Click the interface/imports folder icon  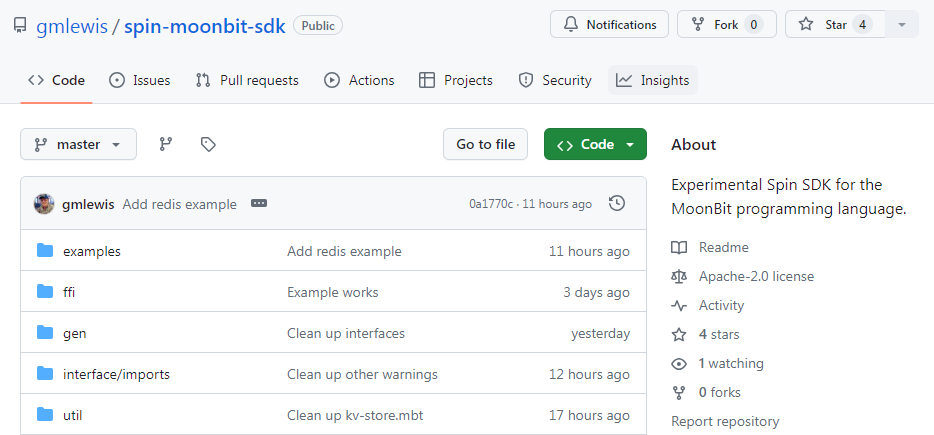45,374
